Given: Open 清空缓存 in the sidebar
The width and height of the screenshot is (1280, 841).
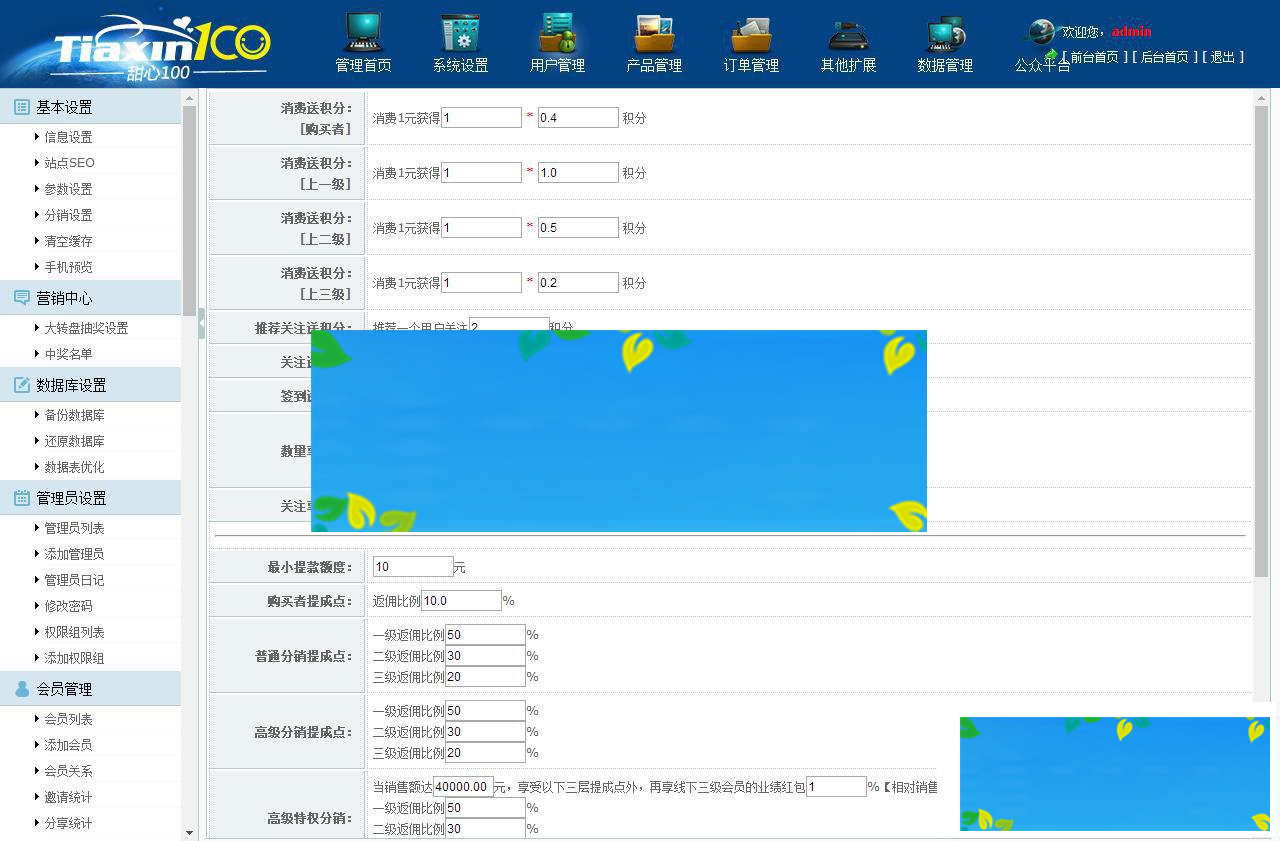Looking at the screenshot, I should [68, 240].
